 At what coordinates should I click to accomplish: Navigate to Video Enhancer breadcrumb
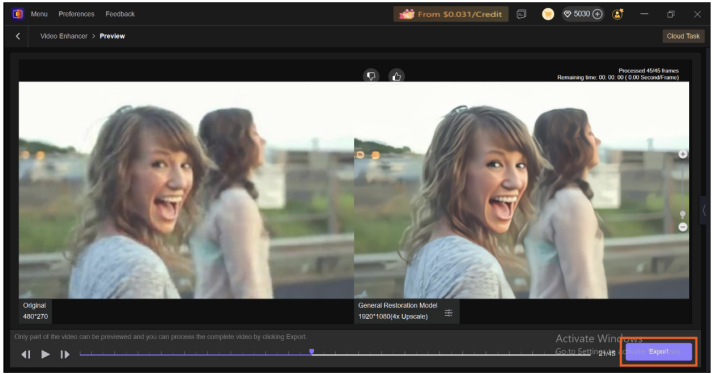[x=64, y=36]
